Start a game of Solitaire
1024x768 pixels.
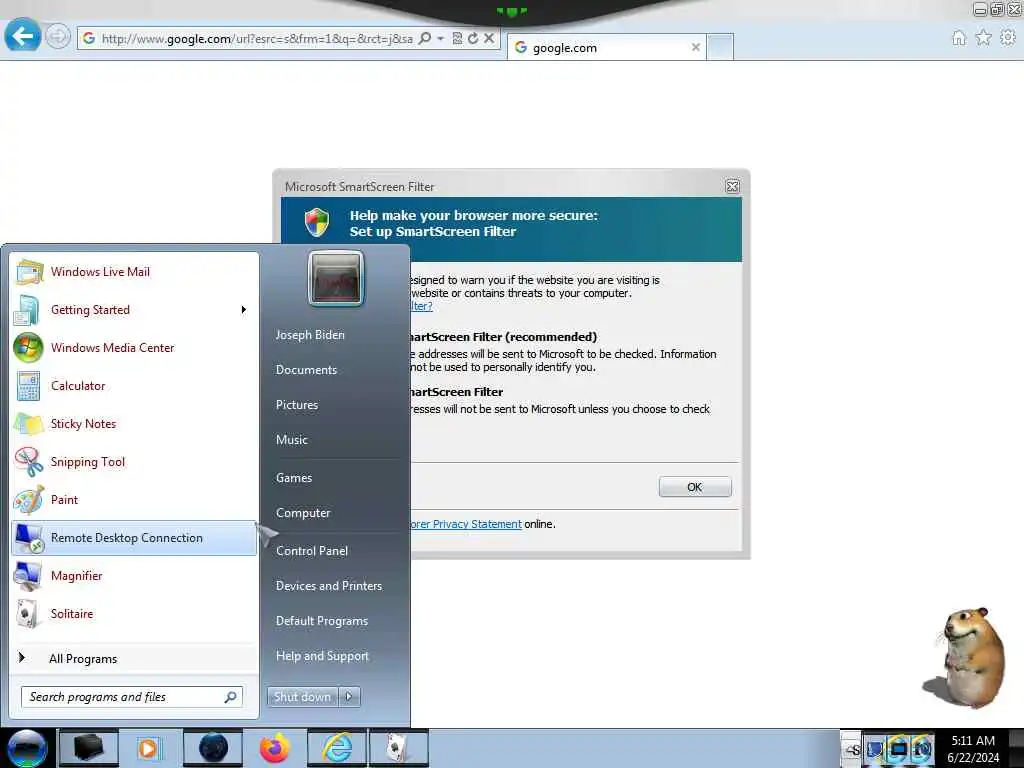[x=135, y=613]
